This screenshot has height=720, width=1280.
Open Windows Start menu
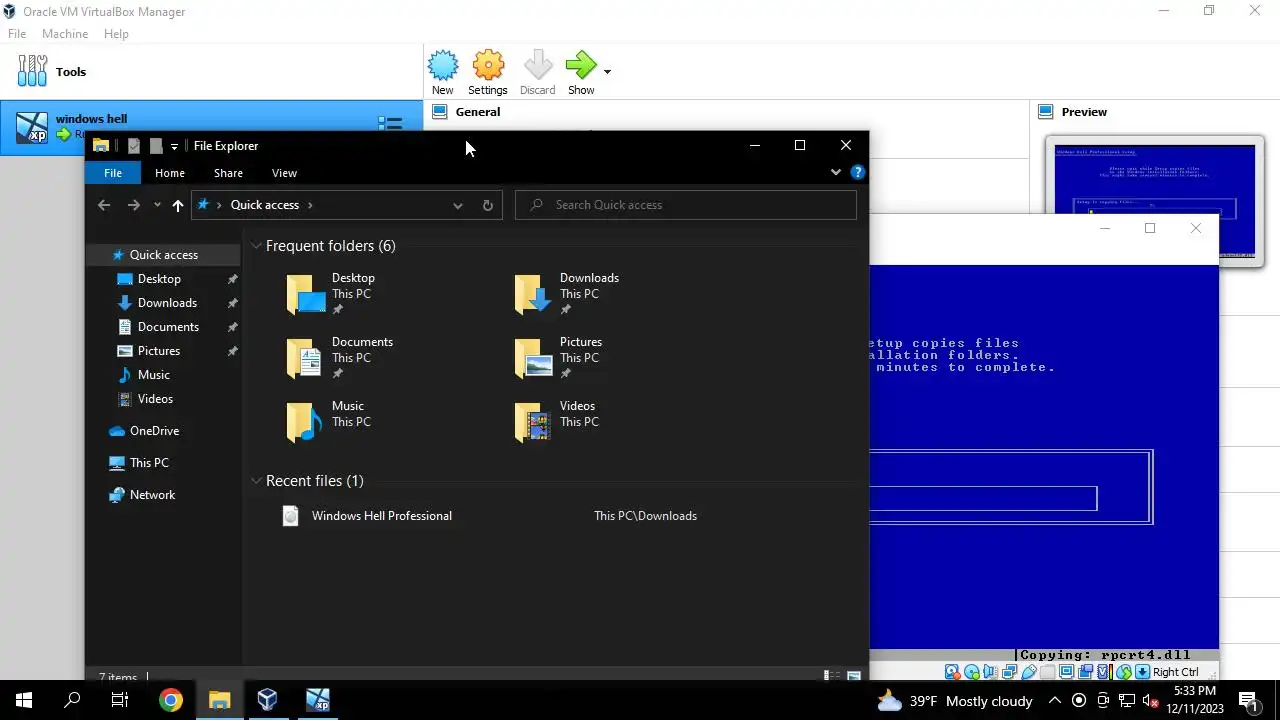tap(24, 700)
